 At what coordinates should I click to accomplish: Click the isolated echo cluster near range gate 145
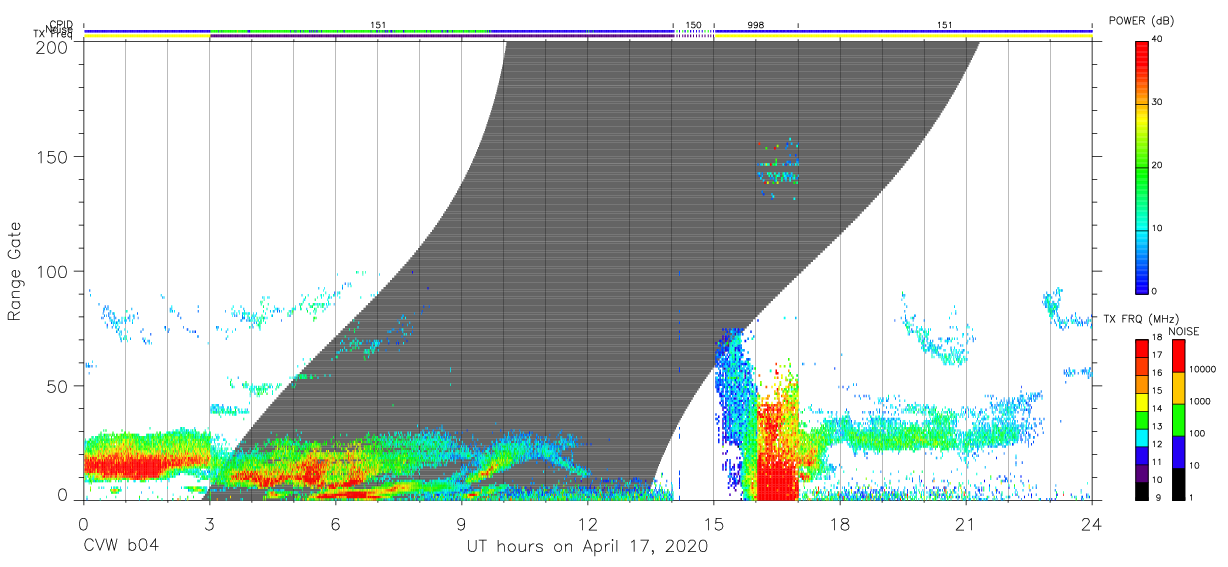tap(779, 168)
